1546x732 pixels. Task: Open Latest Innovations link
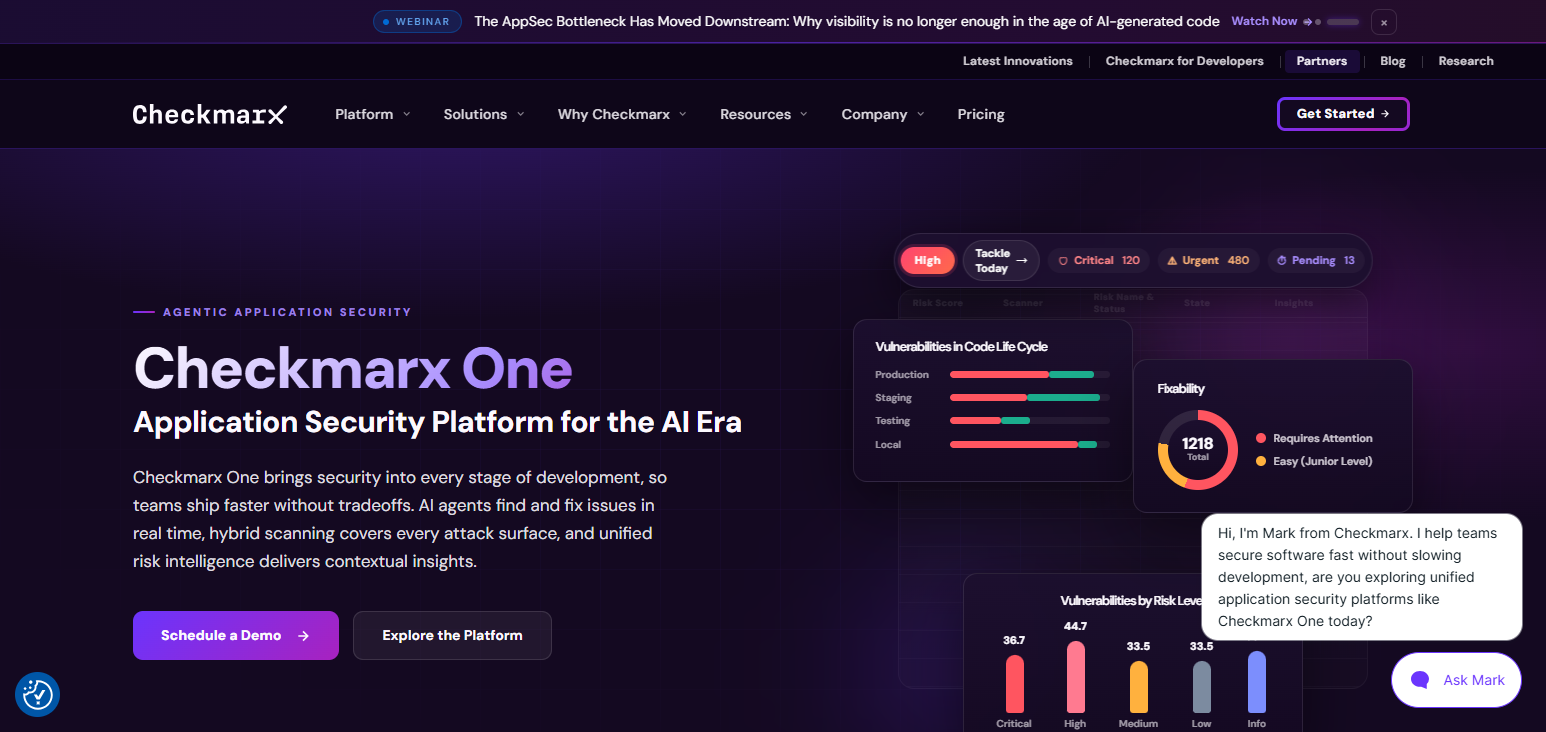pos(1018,61)
